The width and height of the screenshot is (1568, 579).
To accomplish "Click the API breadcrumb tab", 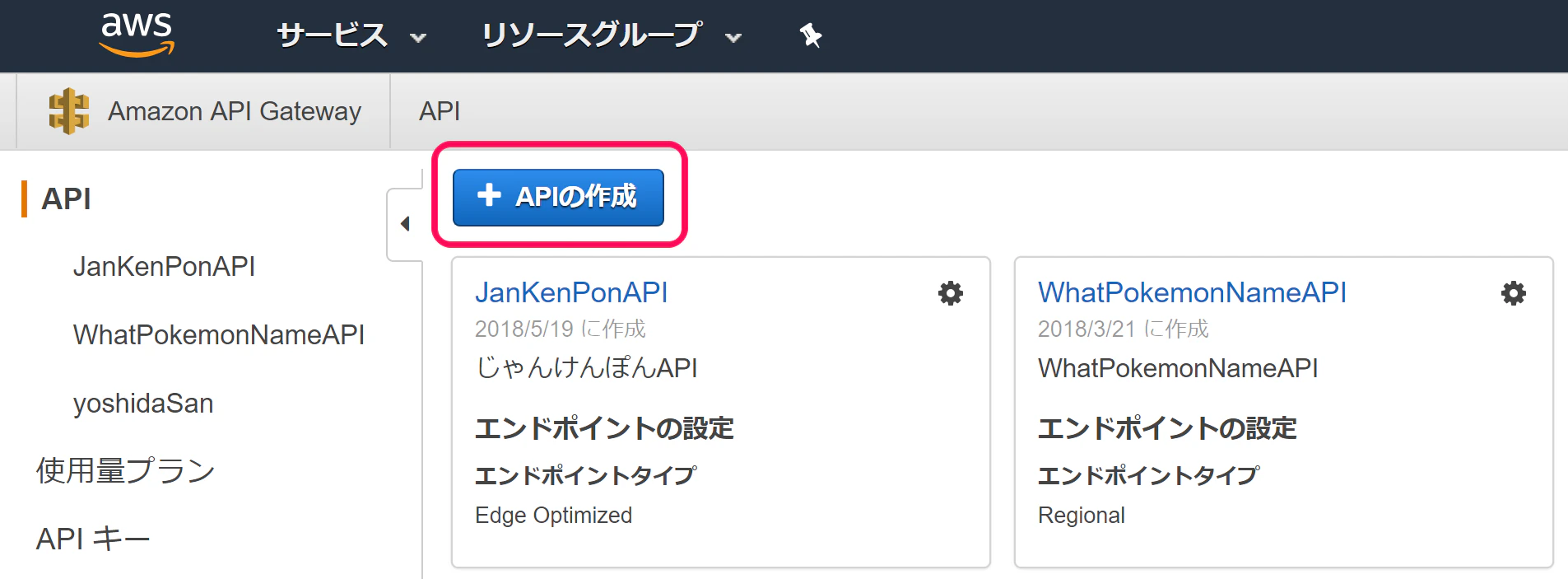I will pos(440,111).
